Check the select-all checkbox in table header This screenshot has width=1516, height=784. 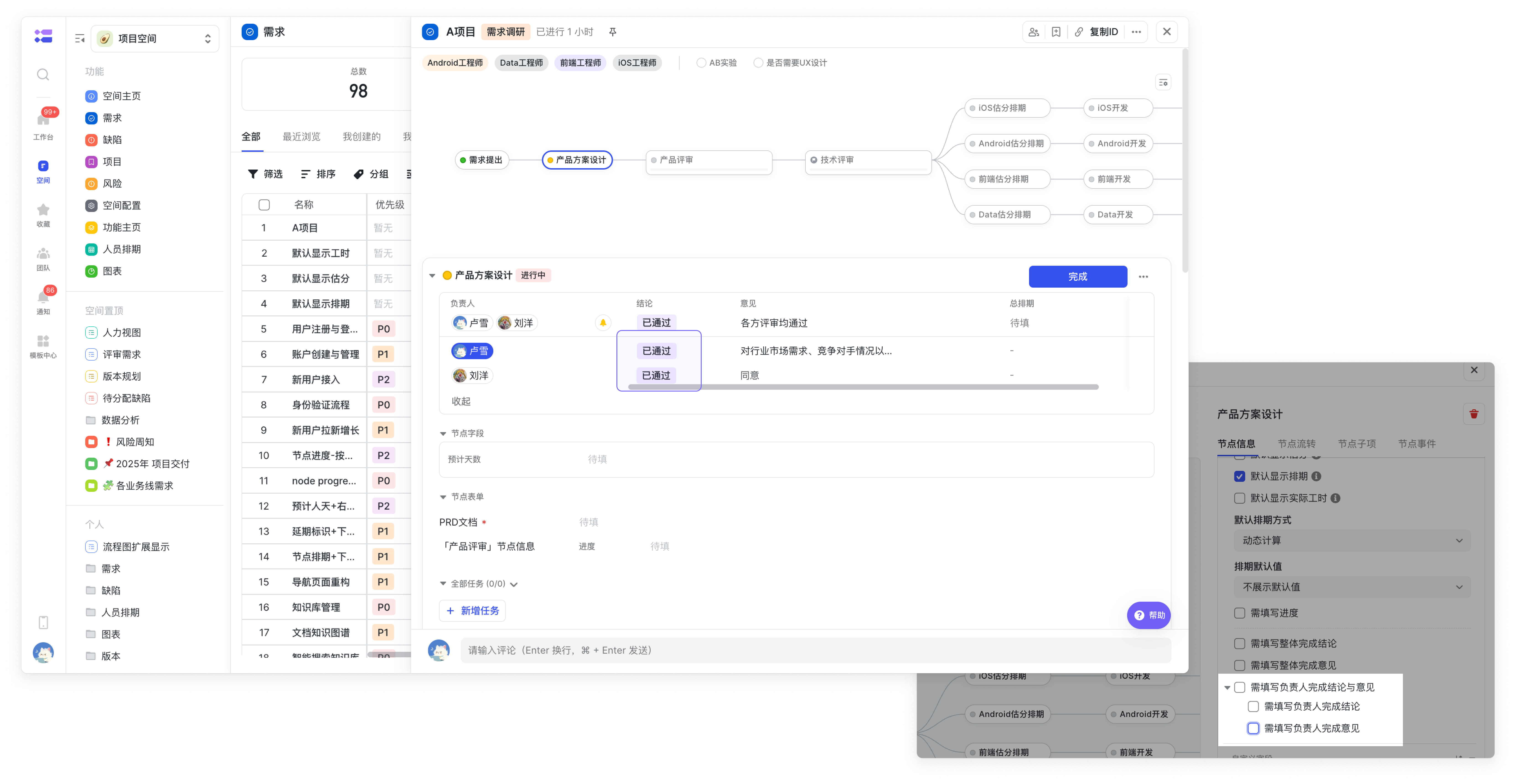264,205
